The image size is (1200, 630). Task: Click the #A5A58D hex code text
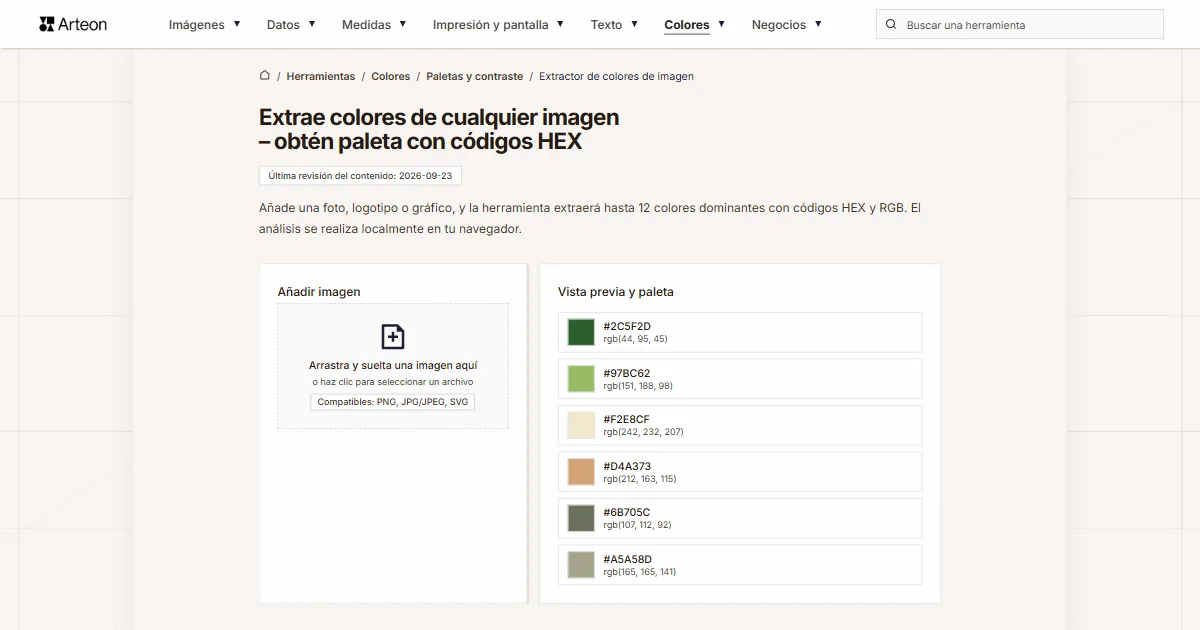[x=628, y=559]
